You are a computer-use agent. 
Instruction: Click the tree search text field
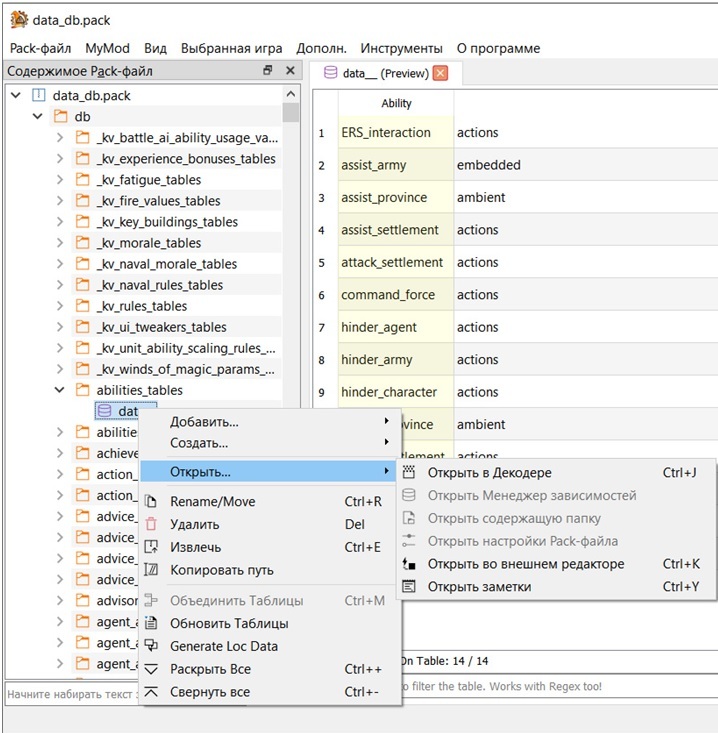click(72, 694)
